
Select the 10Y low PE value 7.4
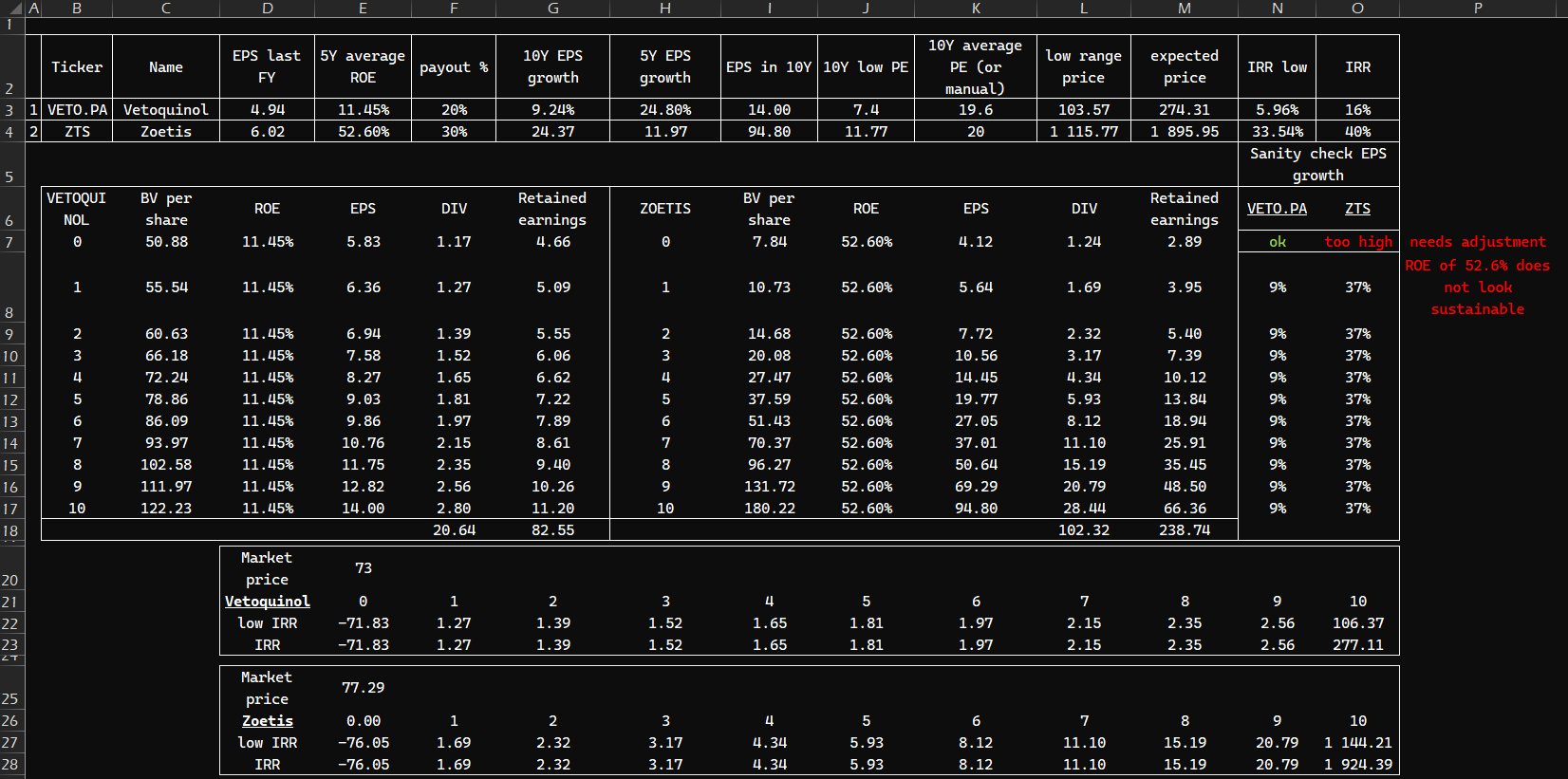coord(866,110)
